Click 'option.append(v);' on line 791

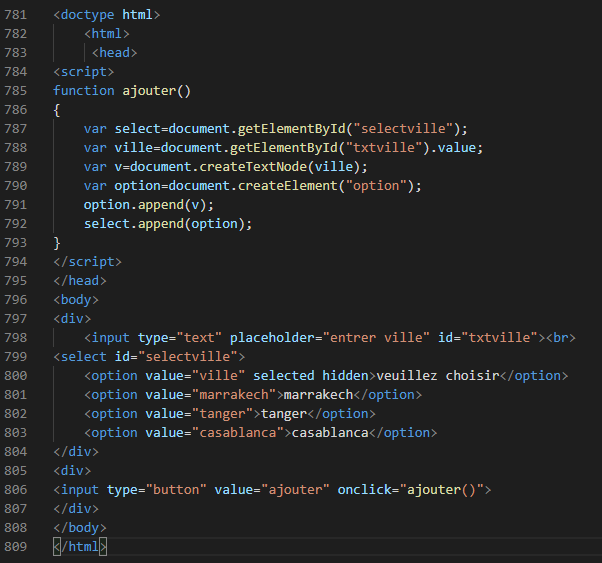tap(149, 205)
